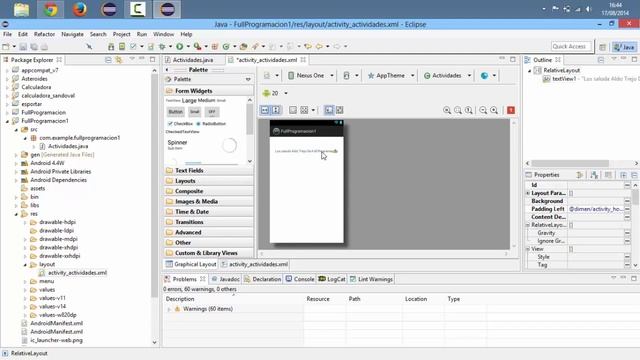Image resolution: width=640 pixels, height=360 pixels.
Task: Click Firefox icon in Windows taskbar
Action: (x=80, y=9)
